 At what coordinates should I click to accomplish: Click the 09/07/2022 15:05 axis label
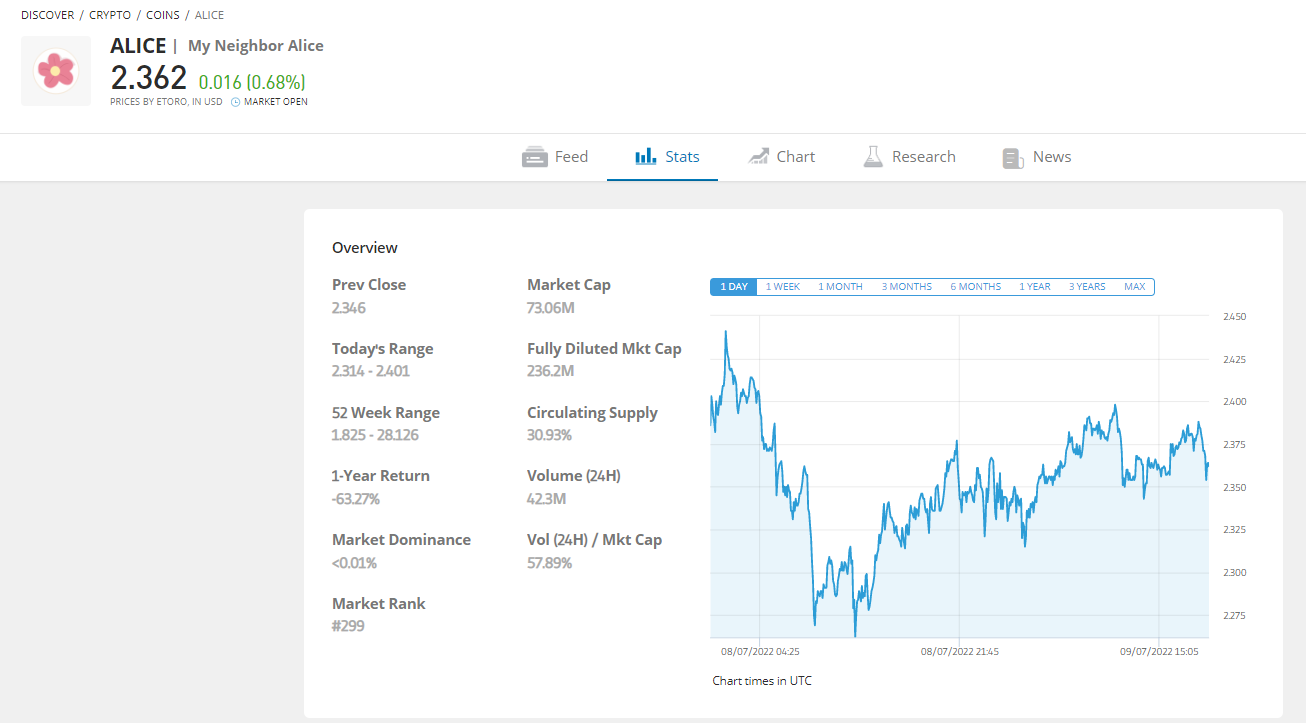[x=1159, y=652]
